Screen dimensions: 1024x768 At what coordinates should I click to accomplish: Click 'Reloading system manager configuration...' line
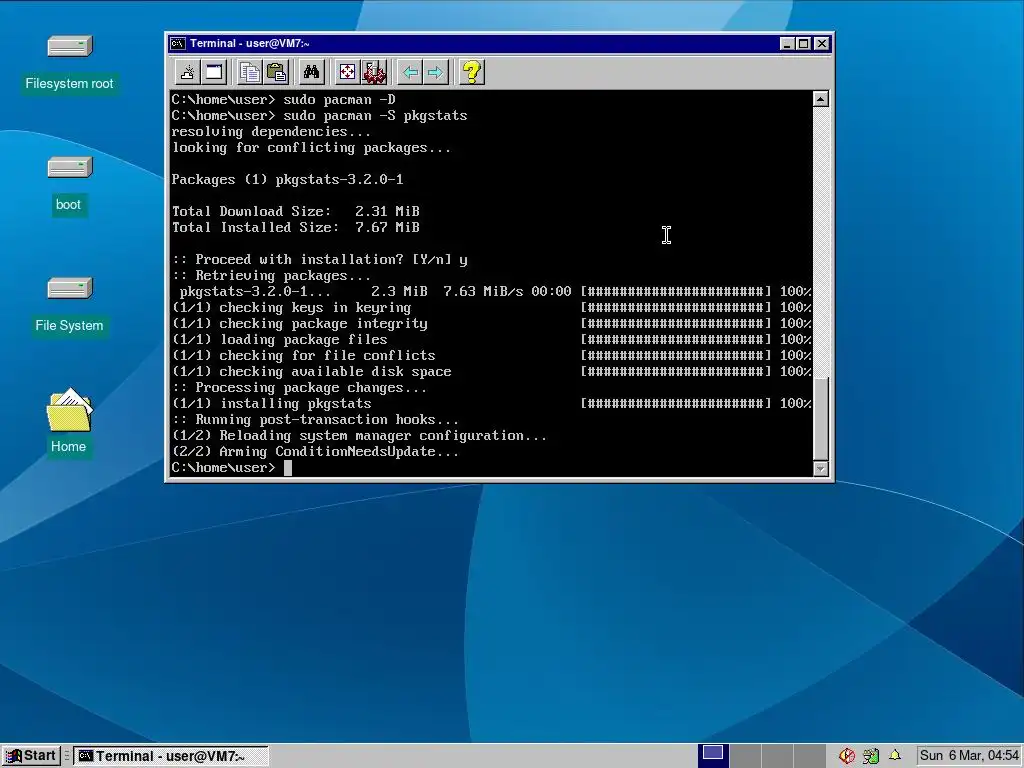[x=359, y=436]
